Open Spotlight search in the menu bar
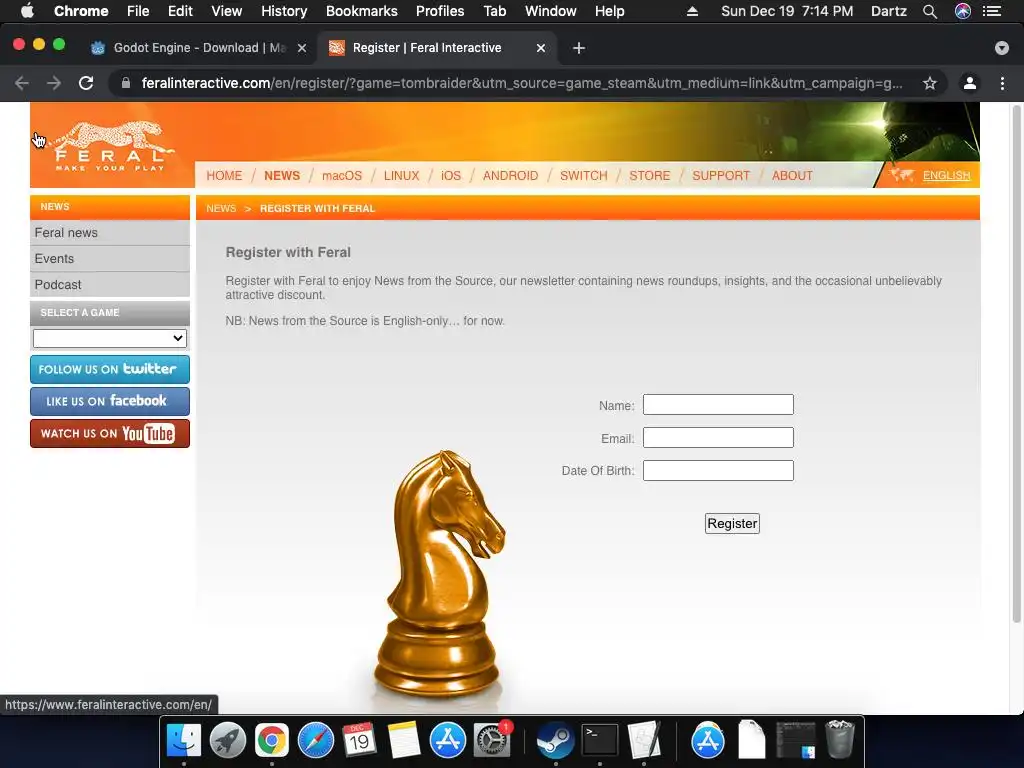 point(930,11)
